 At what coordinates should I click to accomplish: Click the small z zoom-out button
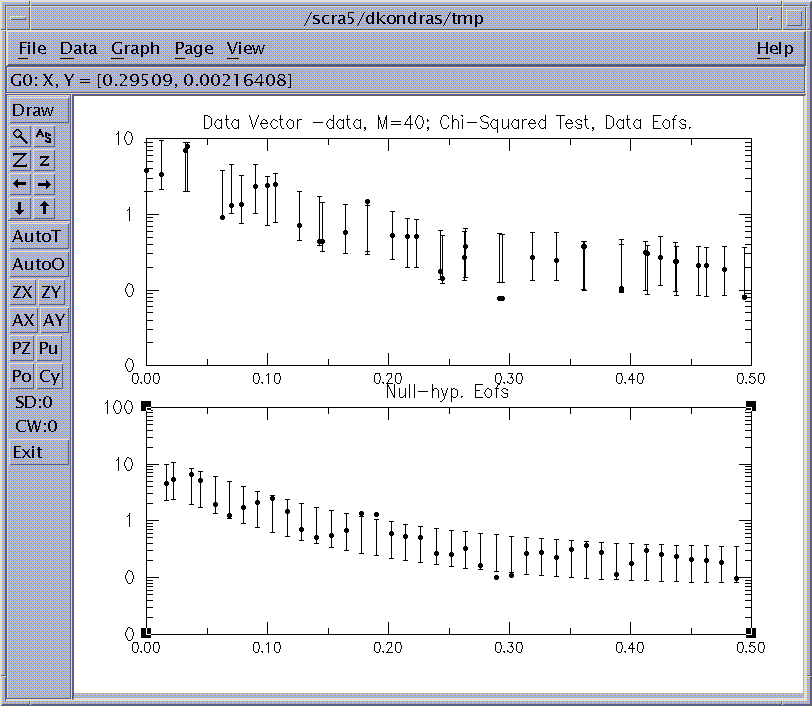pos(45,160)
